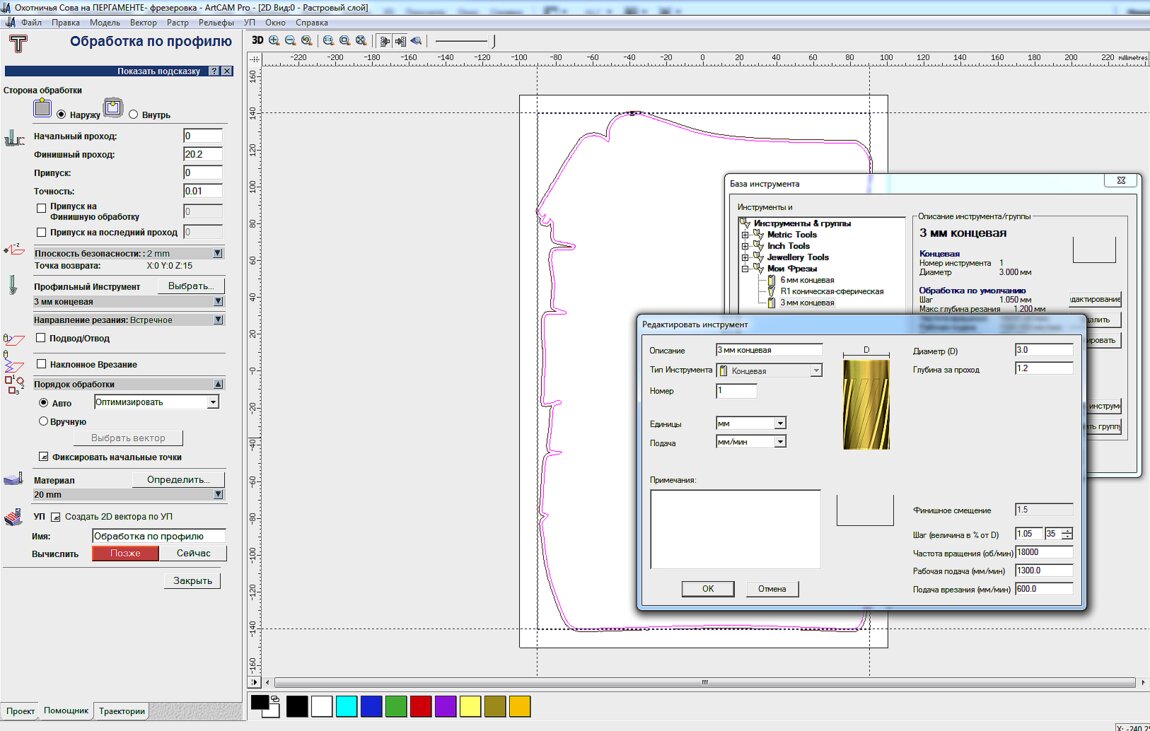This screenshot has width=1150, height=731.
Task: Click the window fit zoom icon
Action: (328, 40)
